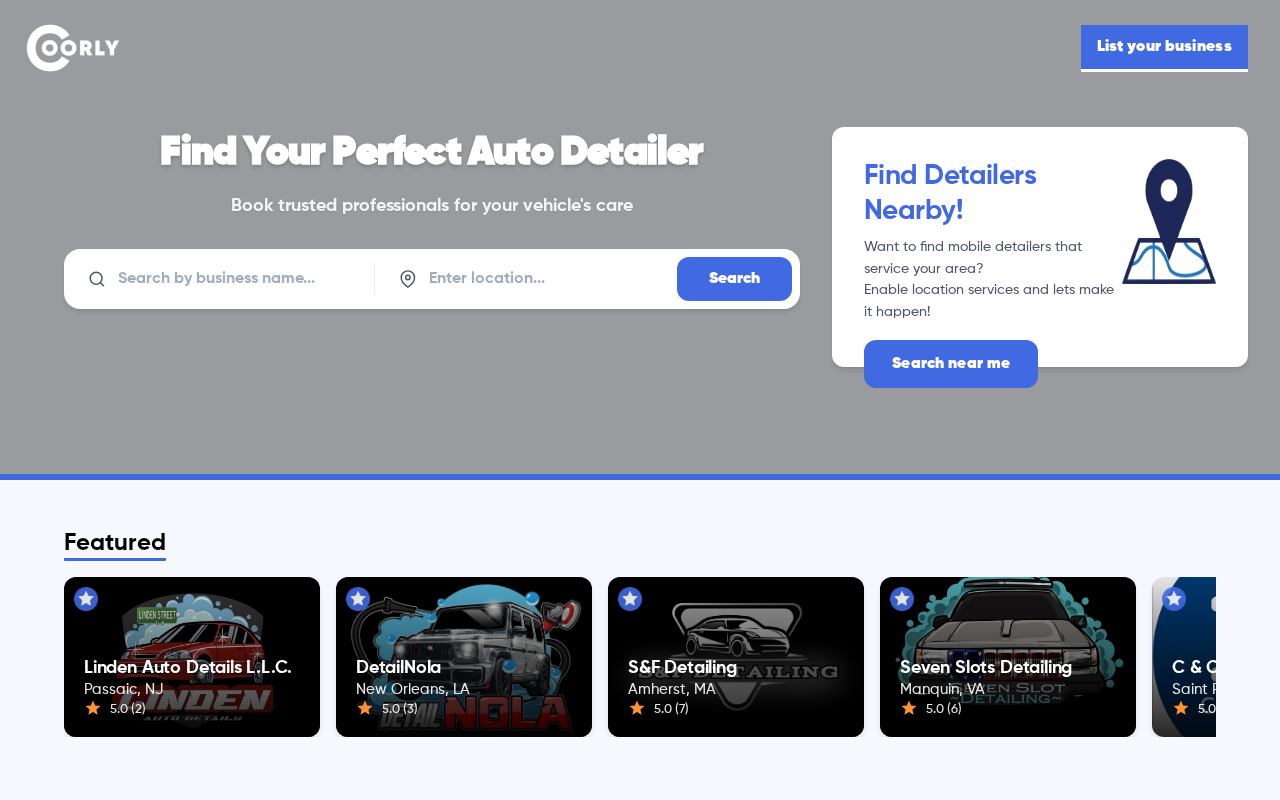Open the S&F Detailing featured card
Viewport: 1280px width, 800px height.
coord(736,657)
